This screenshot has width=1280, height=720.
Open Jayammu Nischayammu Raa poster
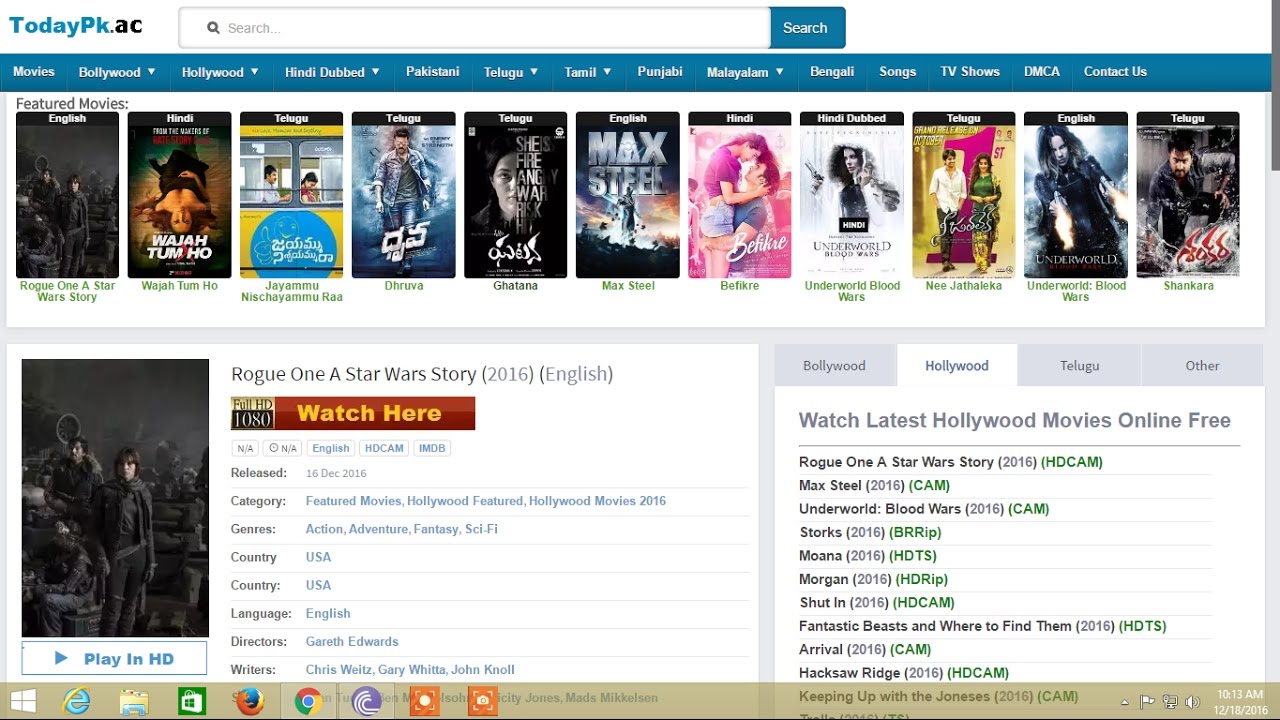[291, 195]
